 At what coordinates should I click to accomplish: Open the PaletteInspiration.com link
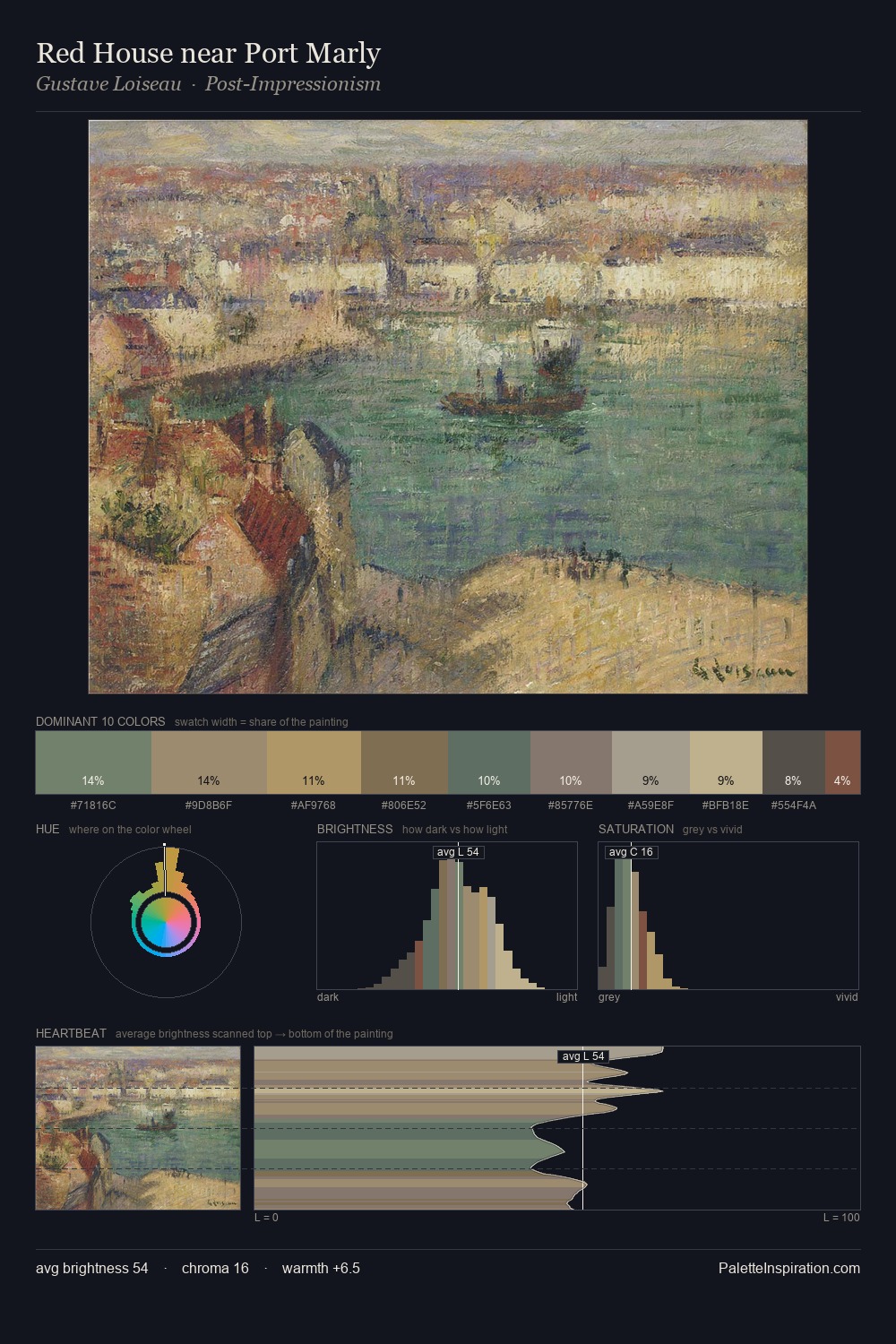[789, 1268]
